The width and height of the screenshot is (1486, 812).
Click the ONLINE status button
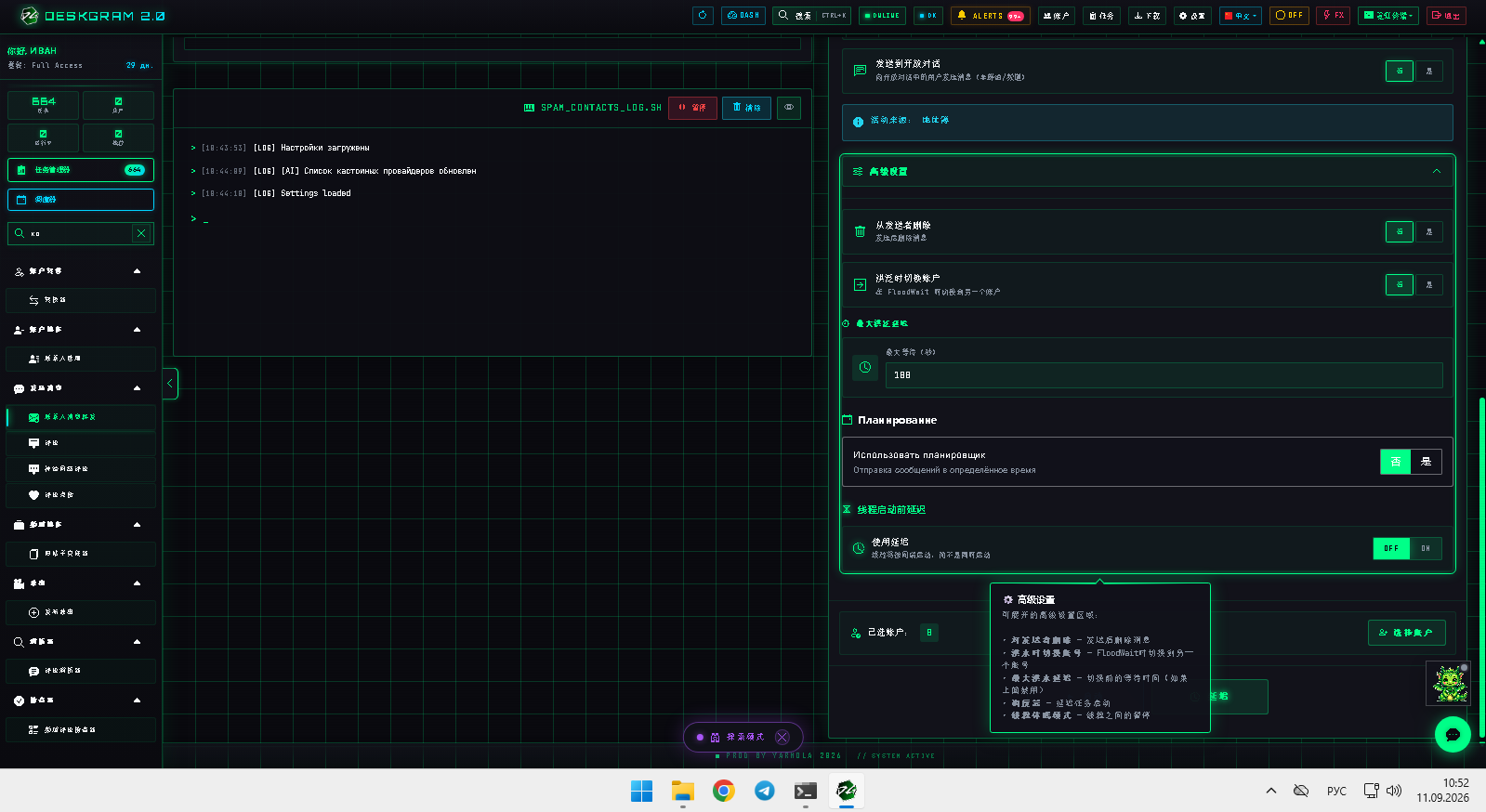click(x=882, y=16)
